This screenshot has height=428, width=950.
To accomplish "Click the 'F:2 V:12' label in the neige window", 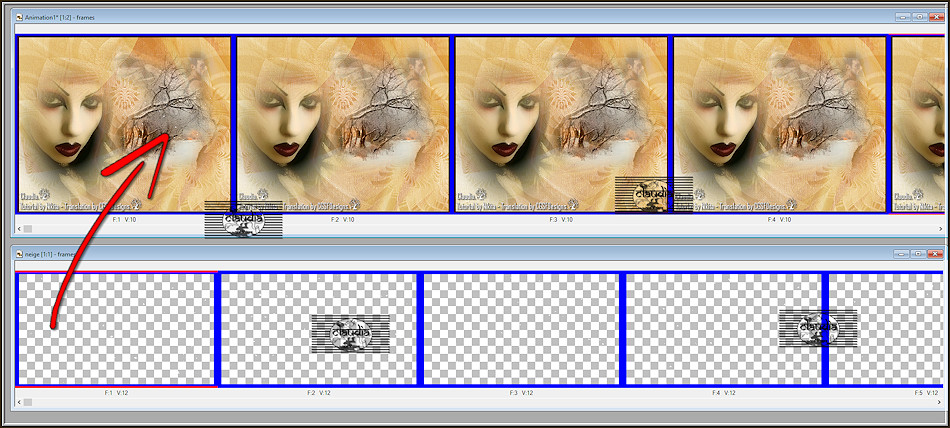I will (x=319, y=393).
